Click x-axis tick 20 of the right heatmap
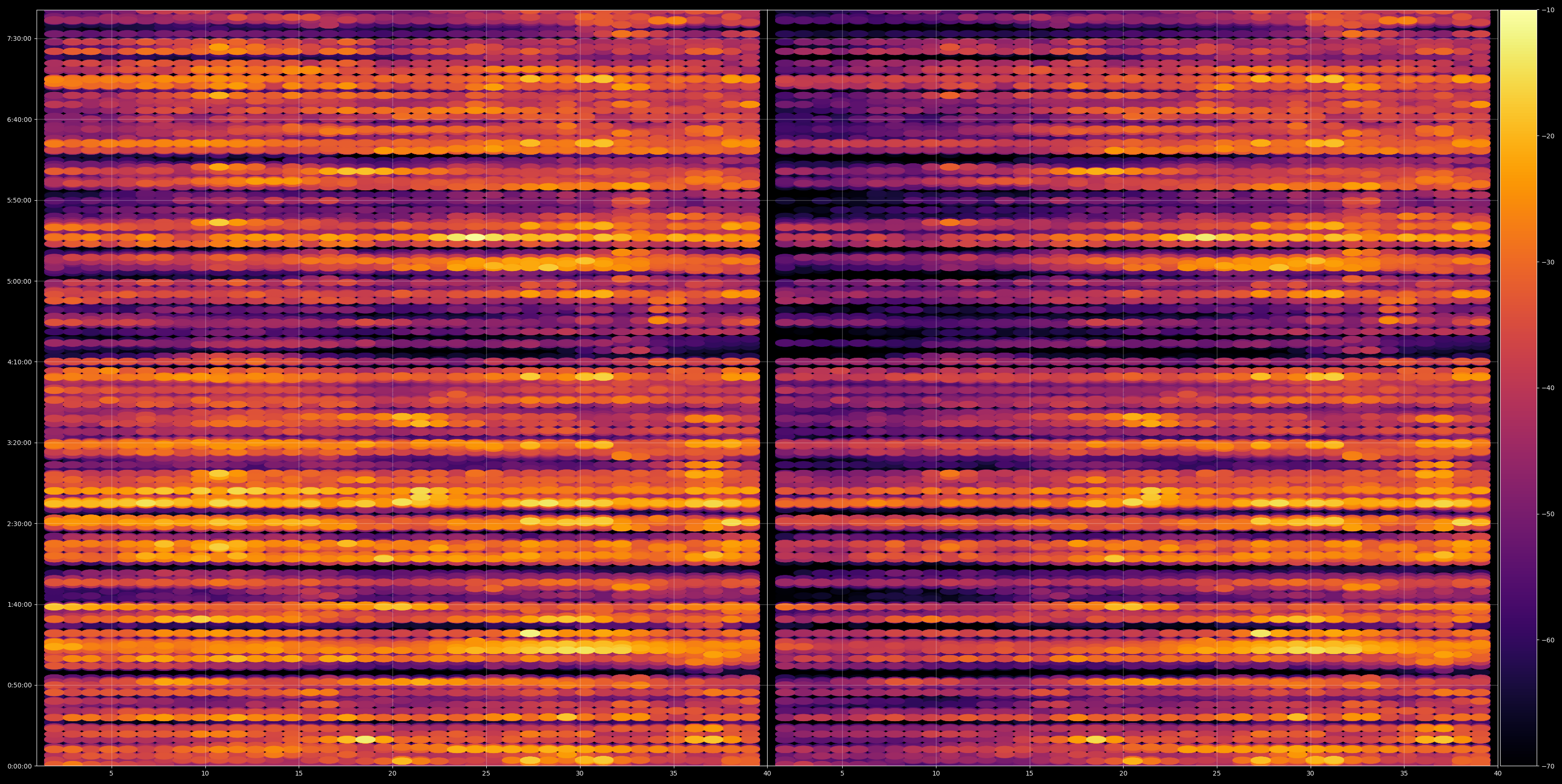Screen dimensions: 1562x784 tap(1123, 774)
